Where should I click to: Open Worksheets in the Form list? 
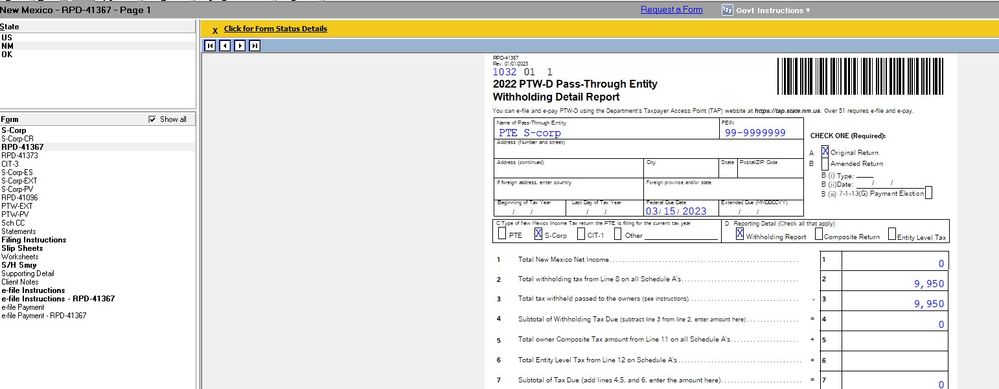coord(97,257)
